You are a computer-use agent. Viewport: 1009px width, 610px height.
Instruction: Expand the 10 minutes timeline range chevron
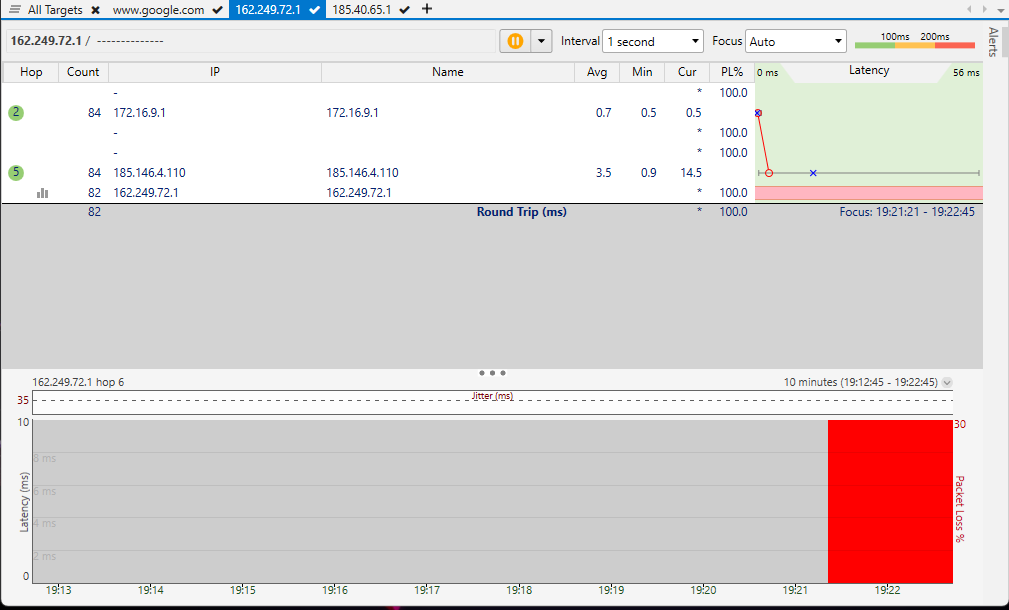[x=947, y=382]
